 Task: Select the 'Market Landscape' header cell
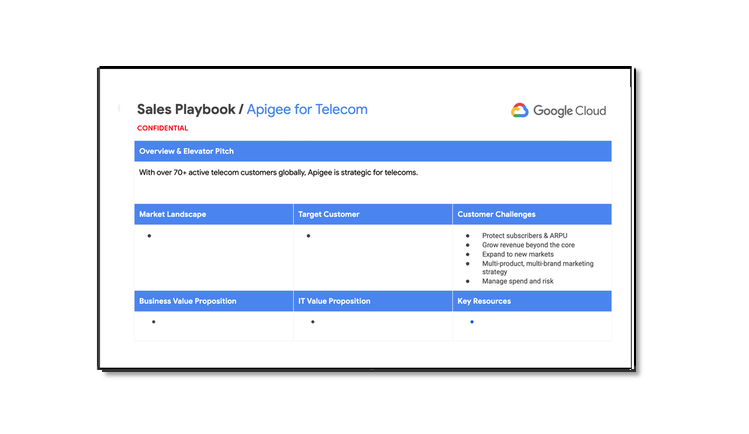(214, 214)
